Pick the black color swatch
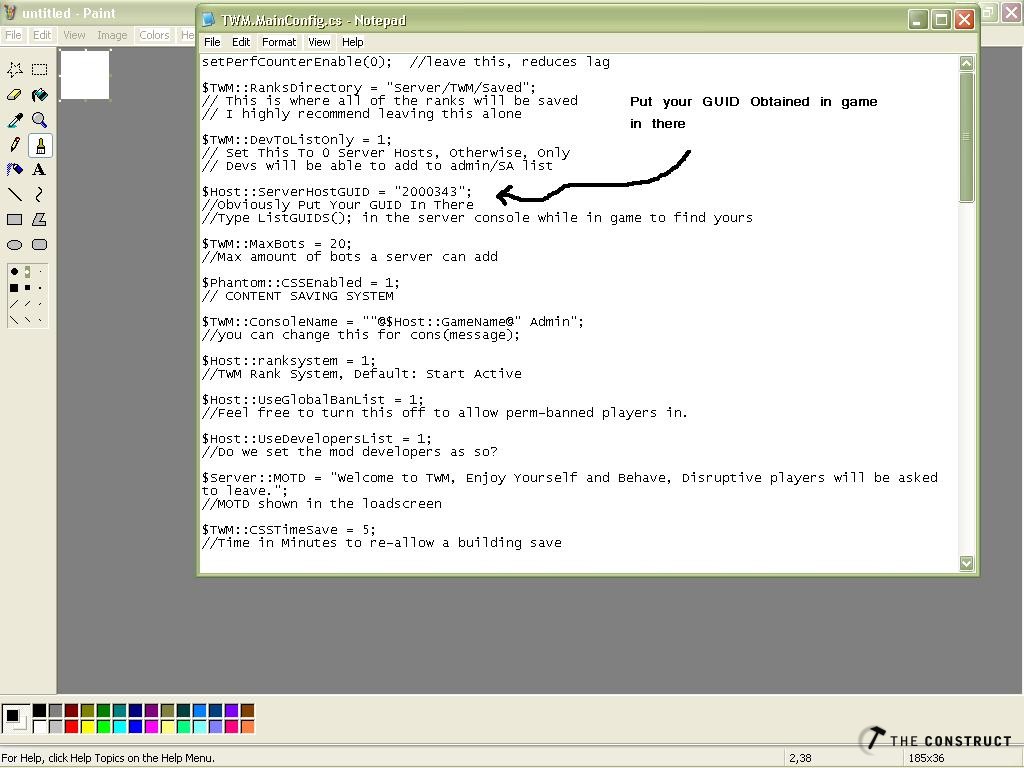 coord(39,711)
